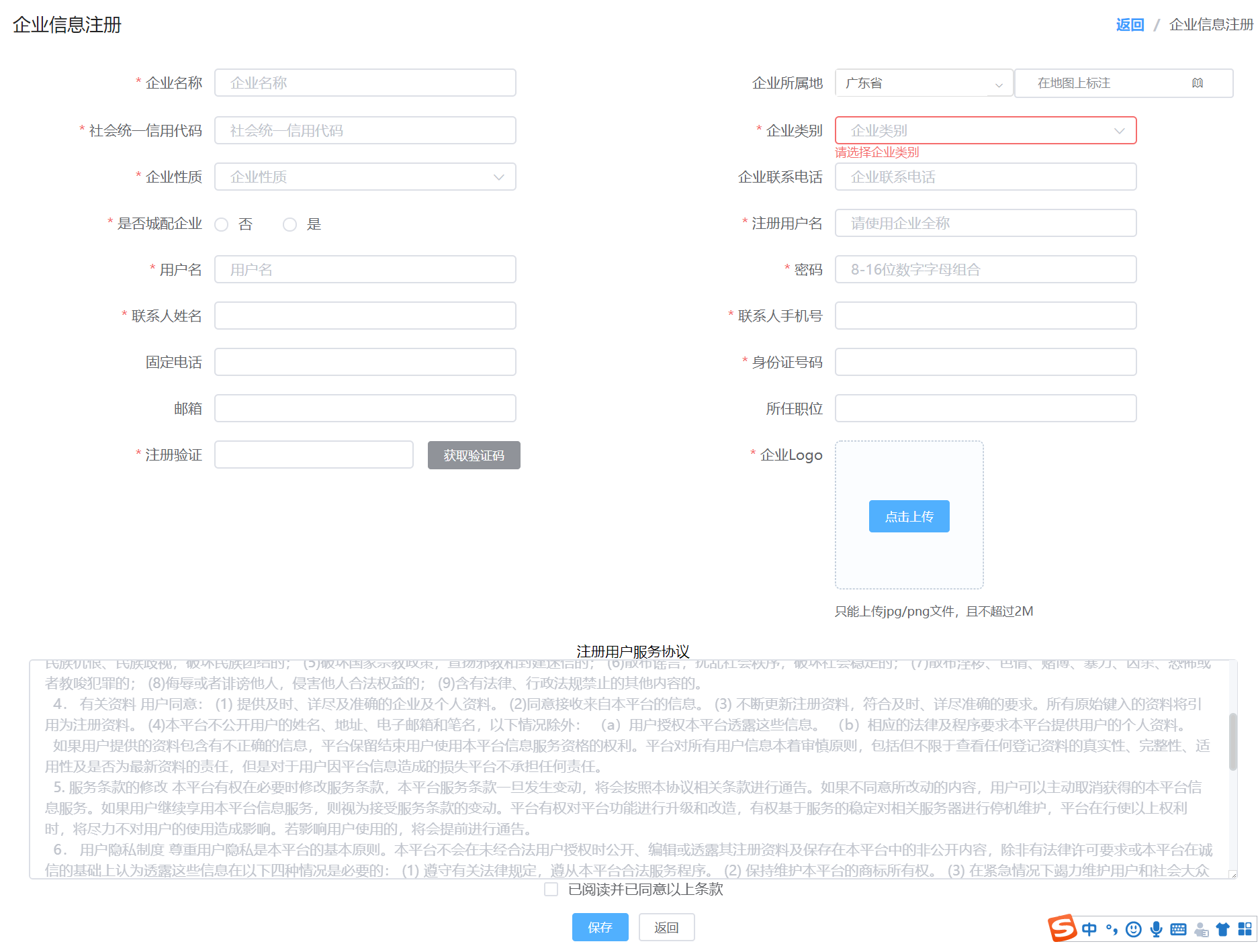1258x952 pixels.
Task: Click the 在地图上标注 map field
Action: tap(1124, 83)
